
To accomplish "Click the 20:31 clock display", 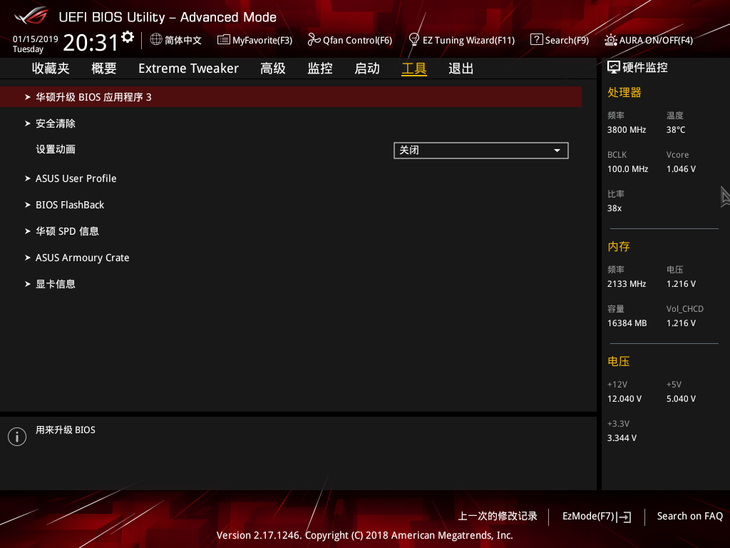I will [x=91, y=43].
